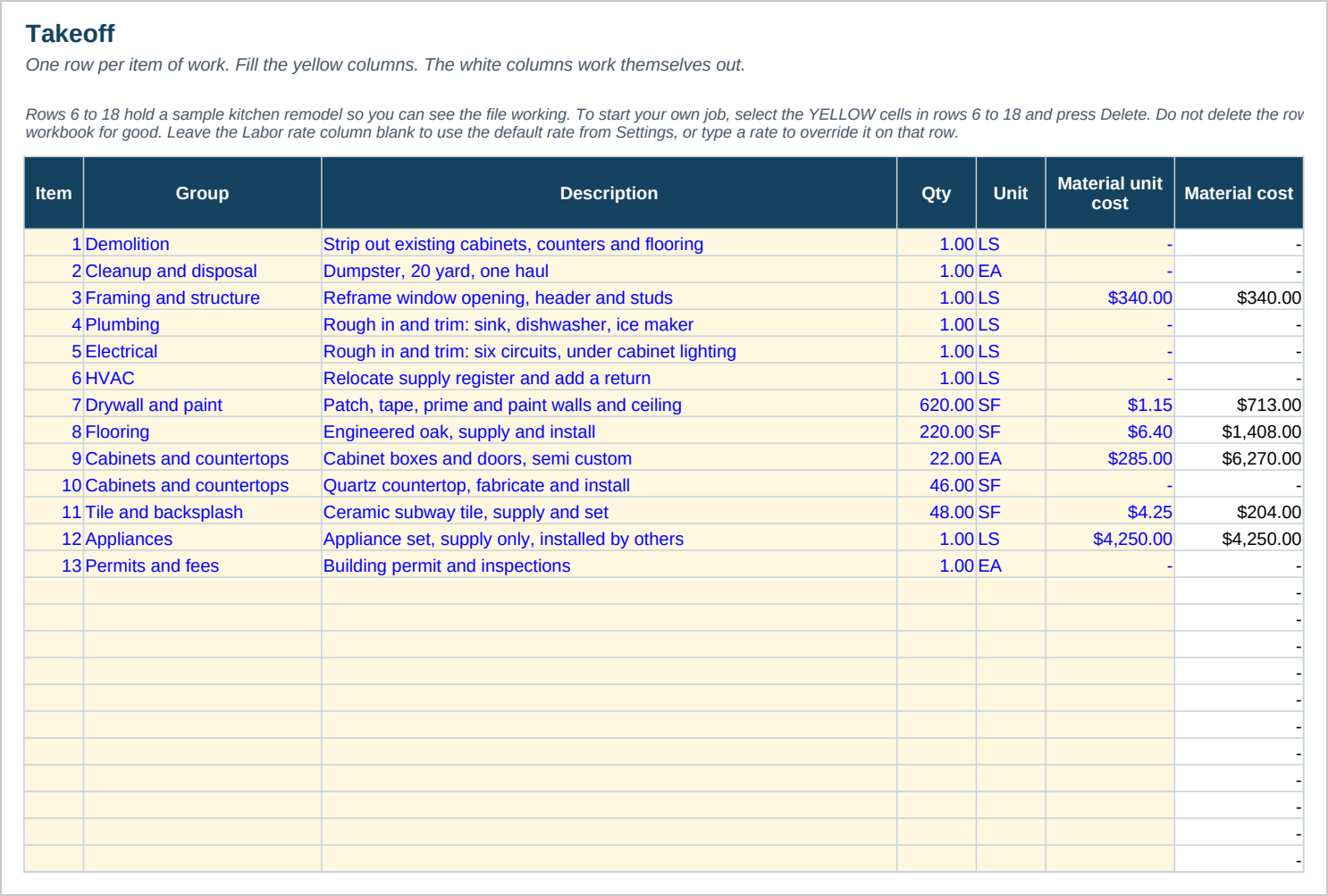Click the $1,408.00 material cost cell
1328x896 pixels.
coord(1239,431)
